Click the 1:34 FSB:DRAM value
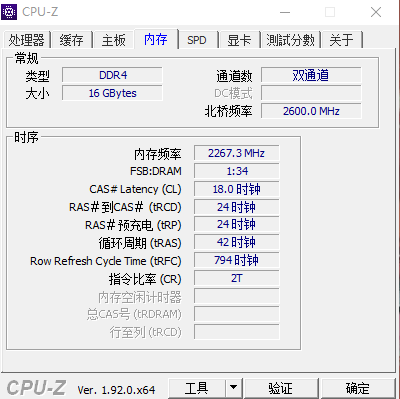This screenshot has width=400, height=399. click(236, 171)
